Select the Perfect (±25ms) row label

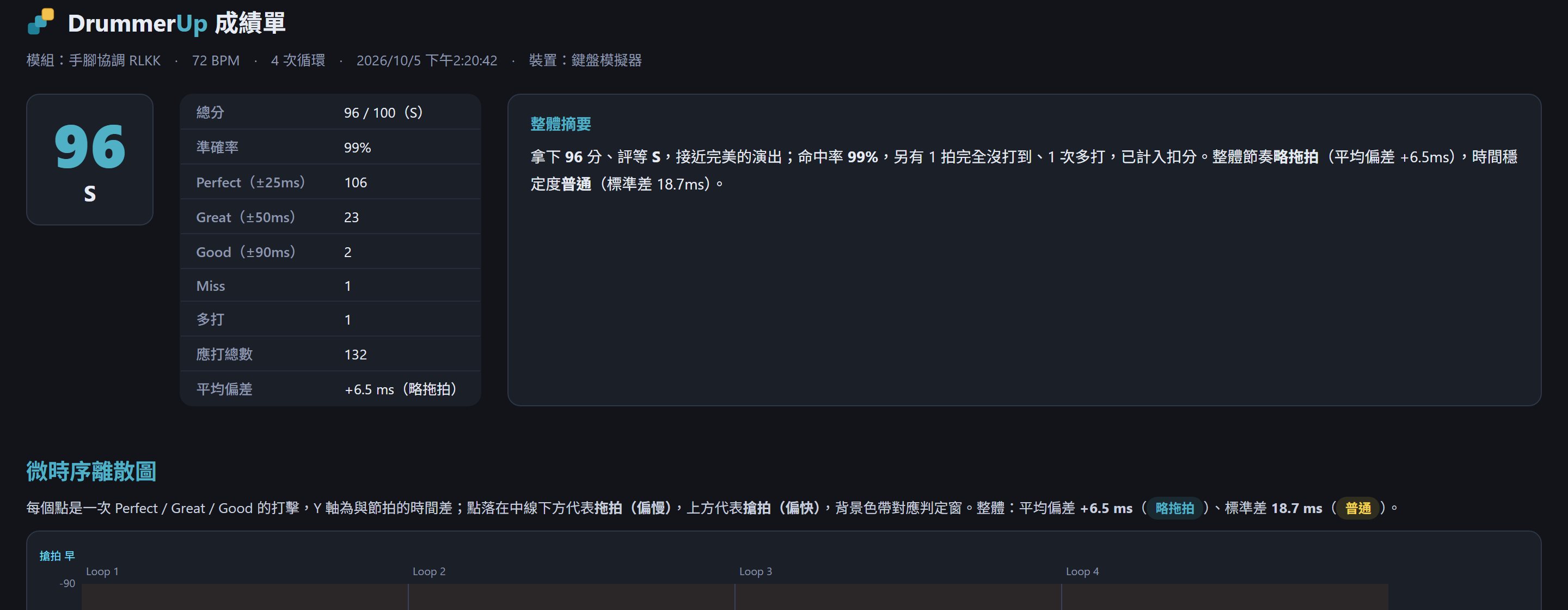pyautogui.click(x=251, y=182)
